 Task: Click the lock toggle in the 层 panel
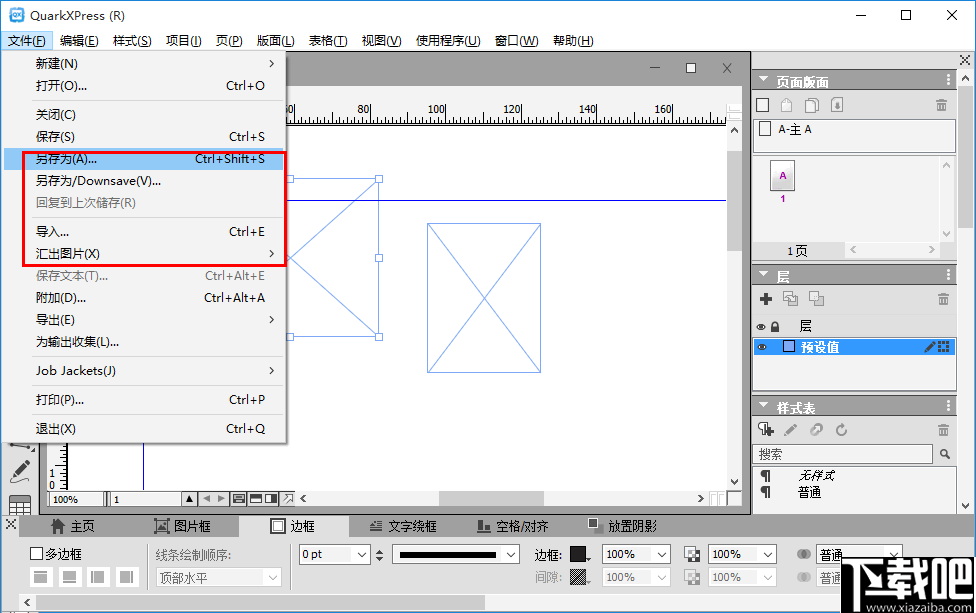(x=775, y=325)
